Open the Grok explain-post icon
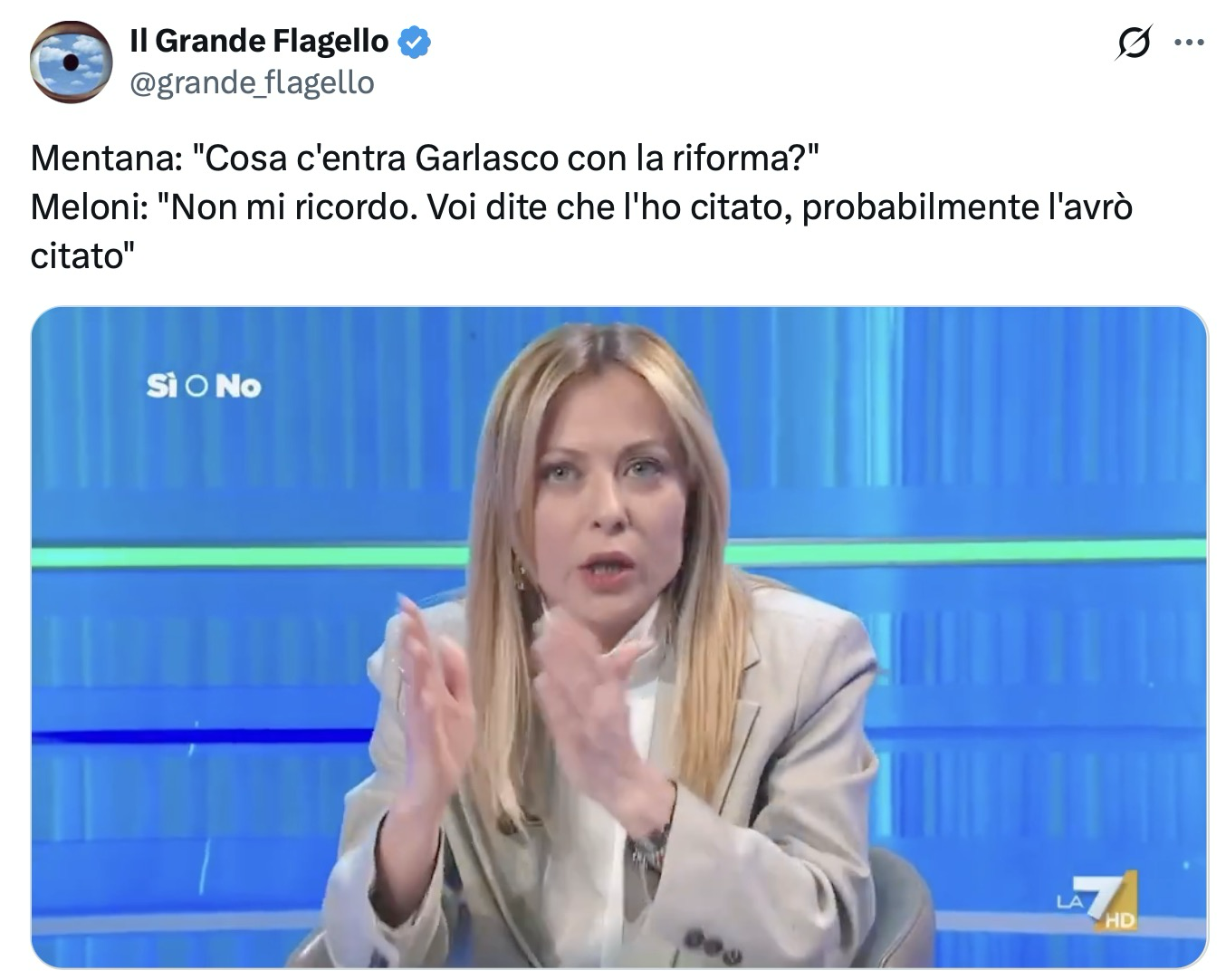Viewport: 1226px width, 980px height. click(1133, 42)
